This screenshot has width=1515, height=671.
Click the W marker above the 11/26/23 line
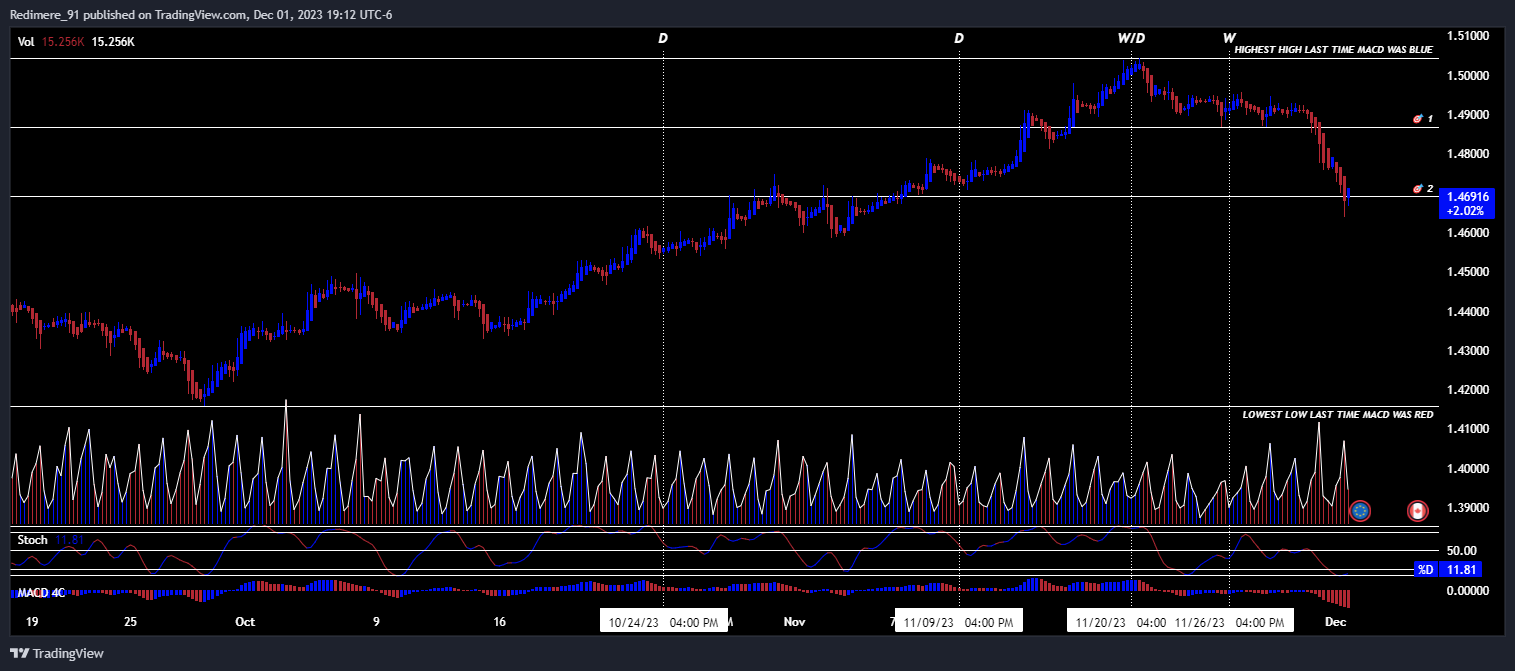click(x=1229, y=38)
